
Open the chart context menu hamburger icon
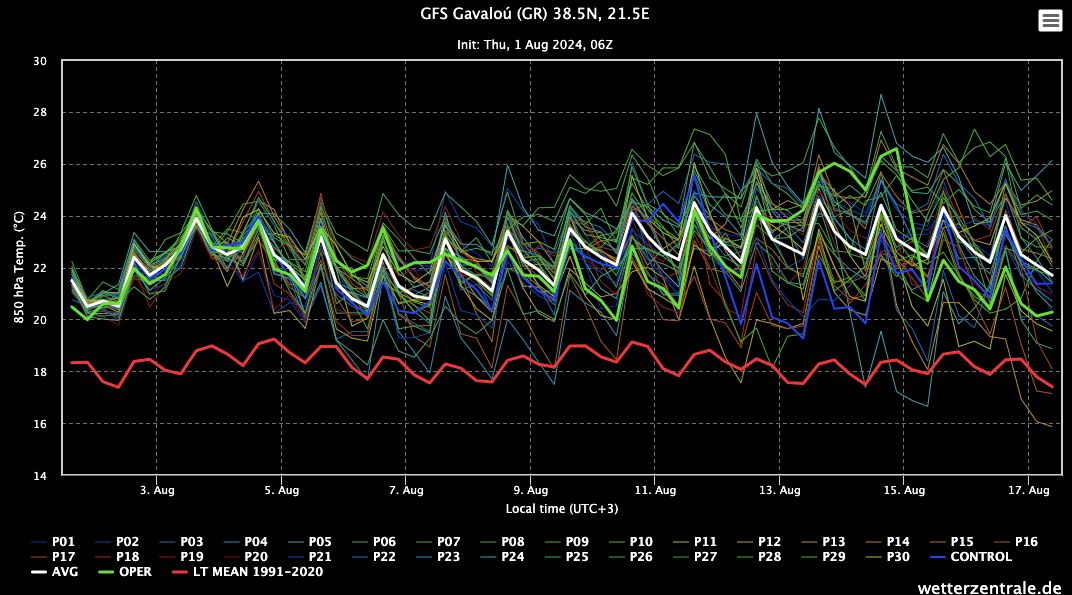1050,20
